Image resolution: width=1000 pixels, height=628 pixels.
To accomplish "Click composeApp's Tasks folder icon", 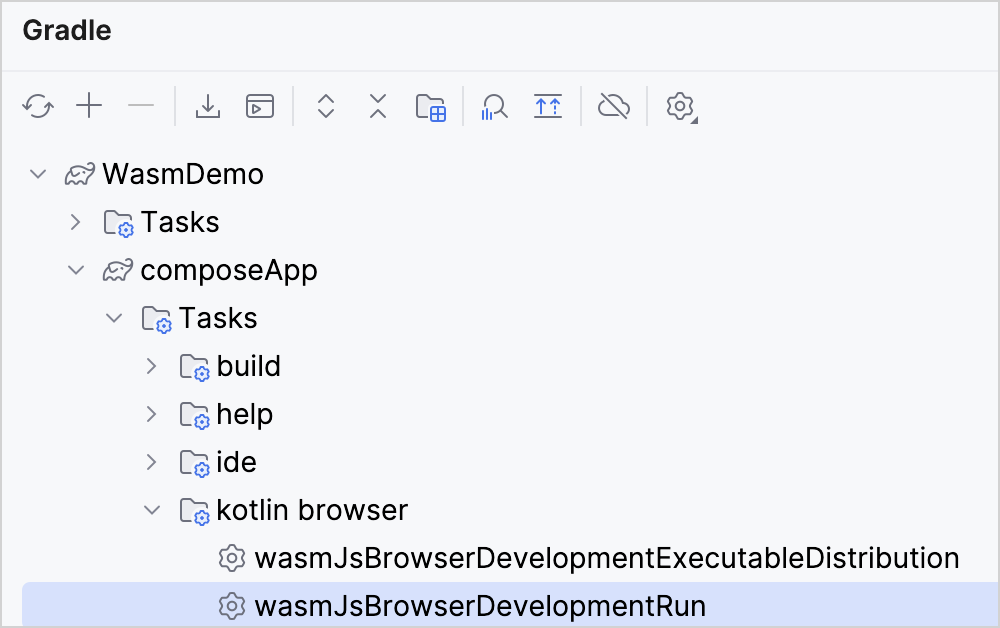I will coord(156,319).
